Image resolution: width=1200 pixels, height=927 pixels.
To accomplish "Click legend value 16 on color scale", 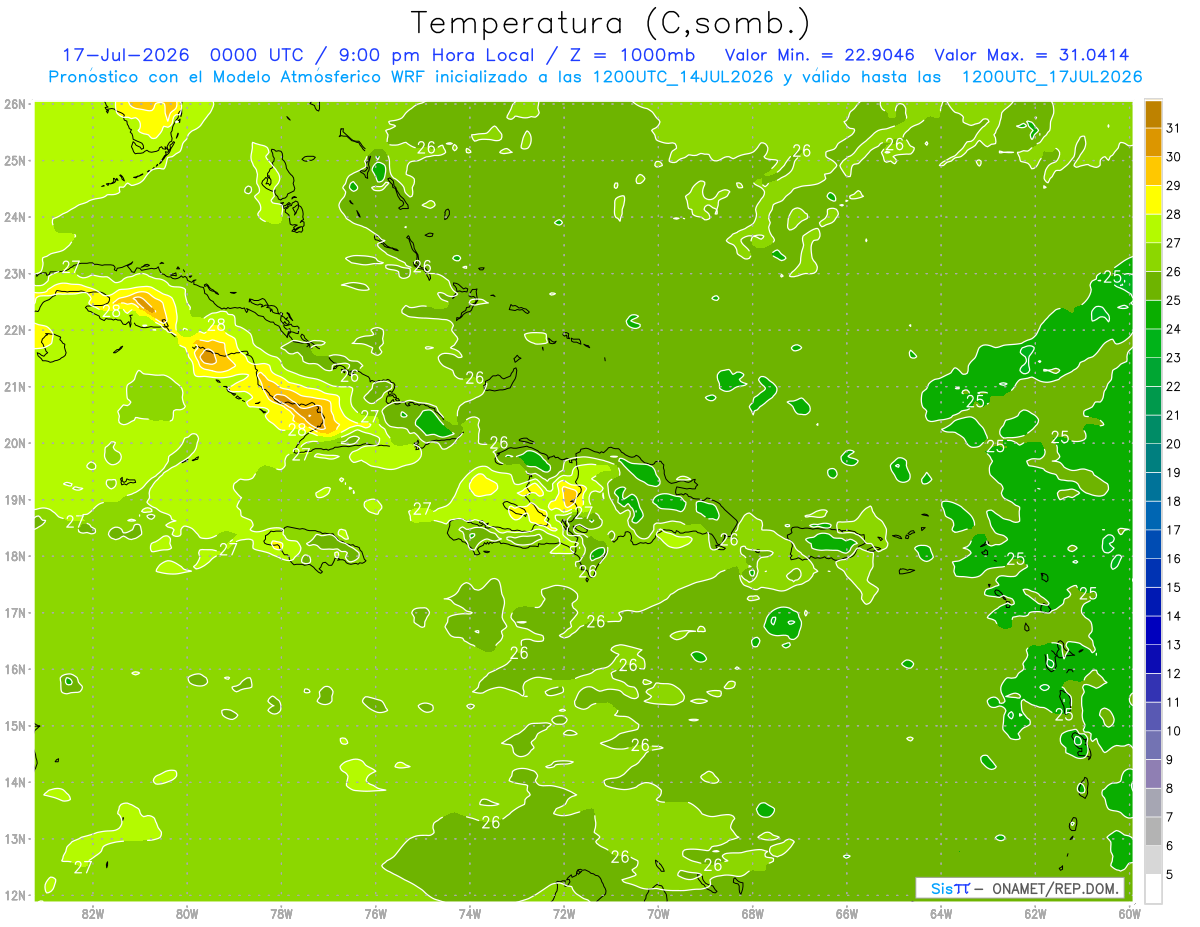I will coord(1173,558).
